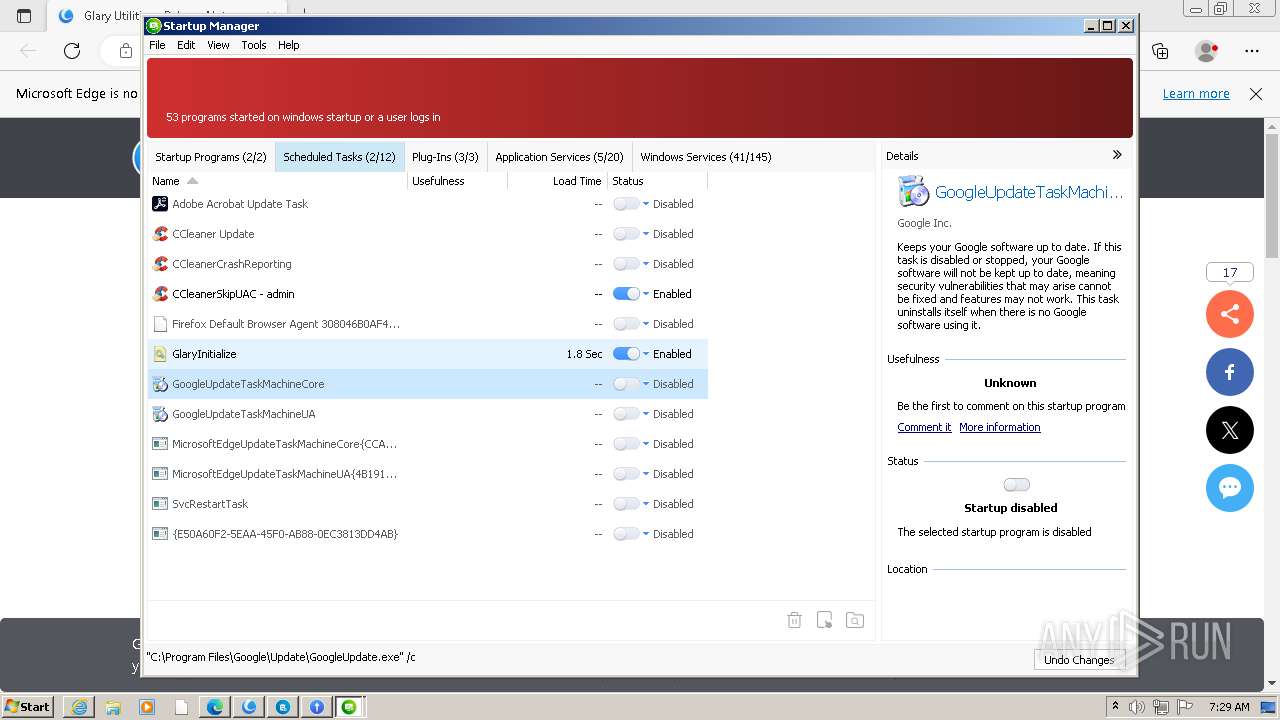
Task: Open status dropdown arrow for CCleanerSkipUAC - admin
Action: [x=646, y=294]
